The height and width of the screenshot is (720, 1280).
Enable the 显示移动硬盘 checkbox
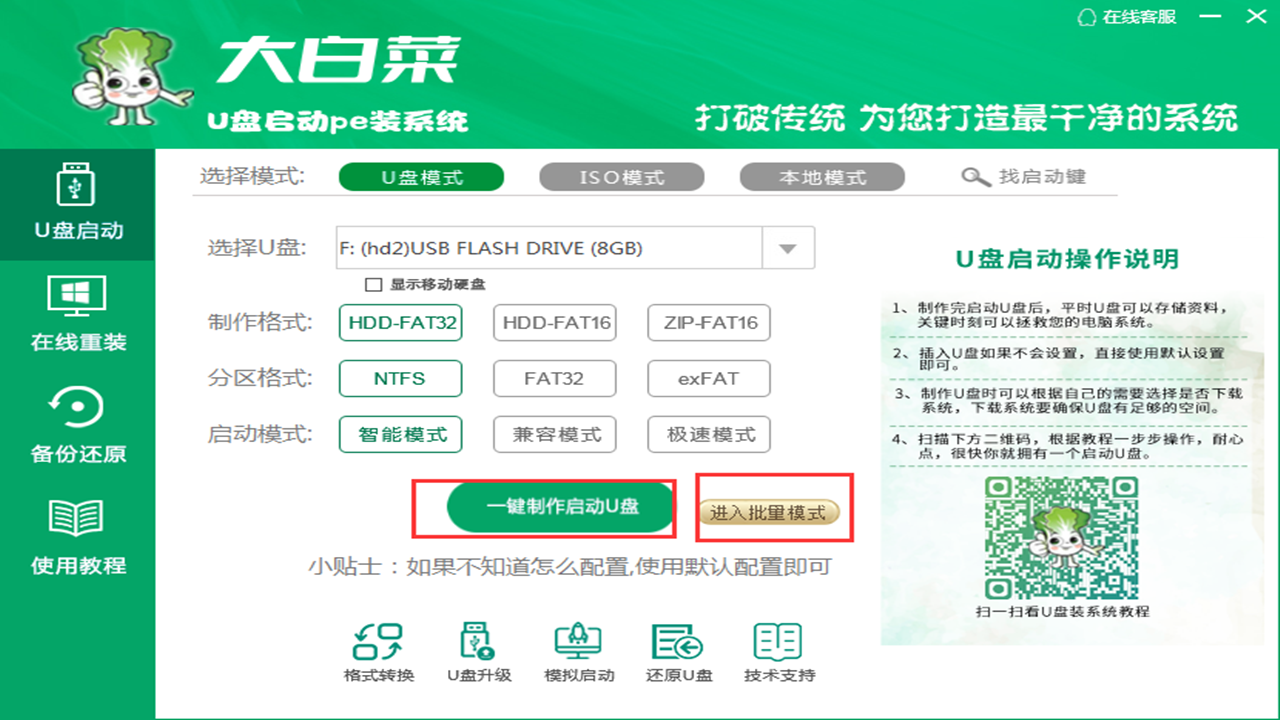pyautogui.click(x=374, y=285)
